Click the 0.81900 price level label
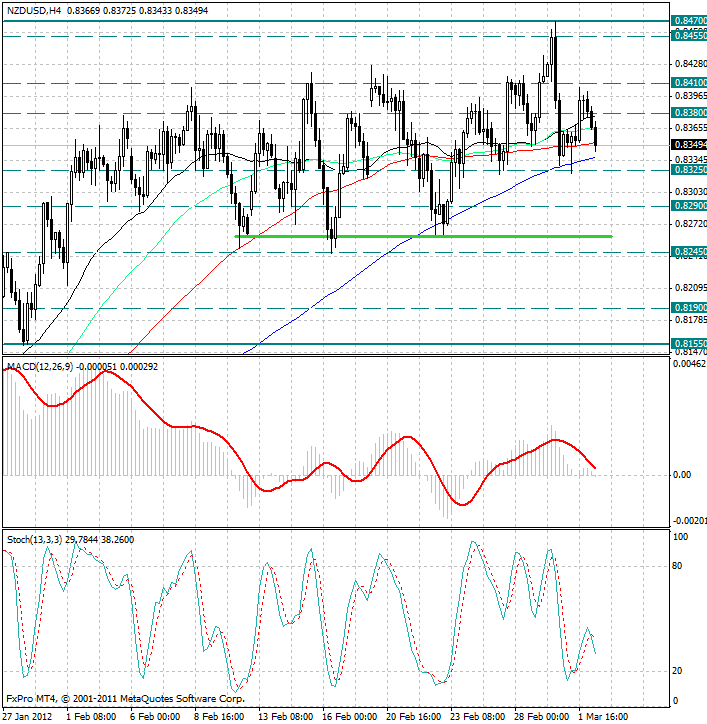The height and width of the screenshot is (724, 707). click(x=689, y=308)
